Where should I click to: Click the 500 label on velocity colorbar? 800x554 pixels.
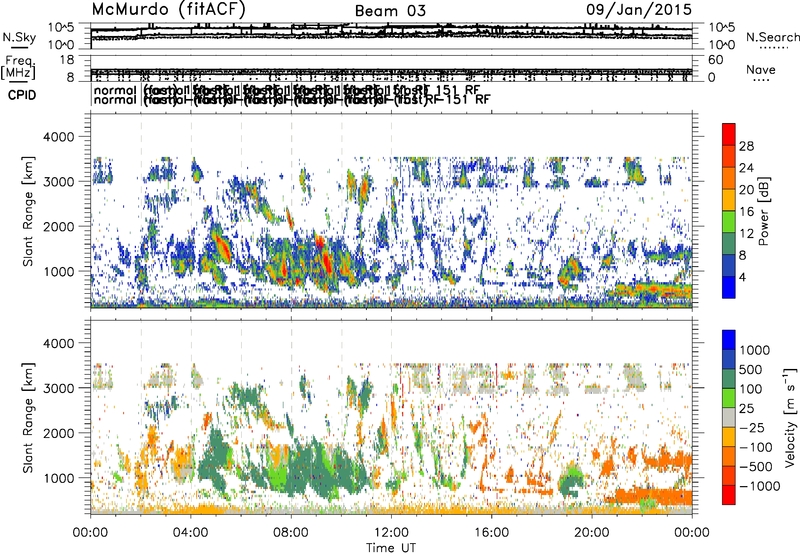click(751, 370)
